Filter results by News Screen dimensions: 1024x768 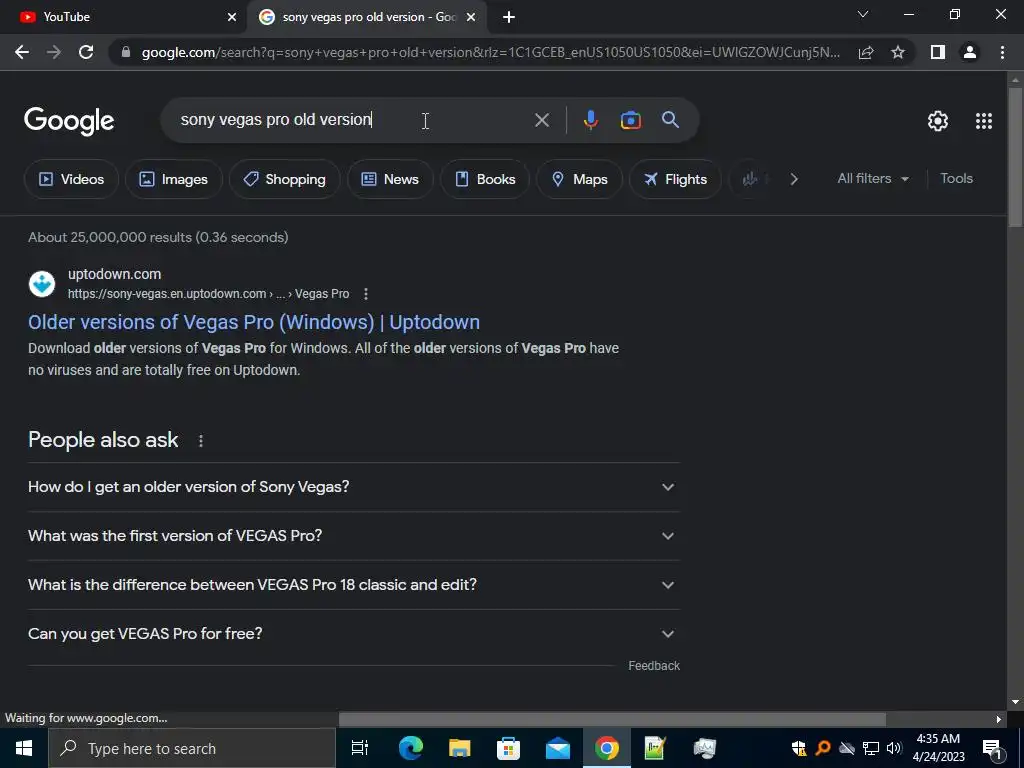tap(390, 179)
